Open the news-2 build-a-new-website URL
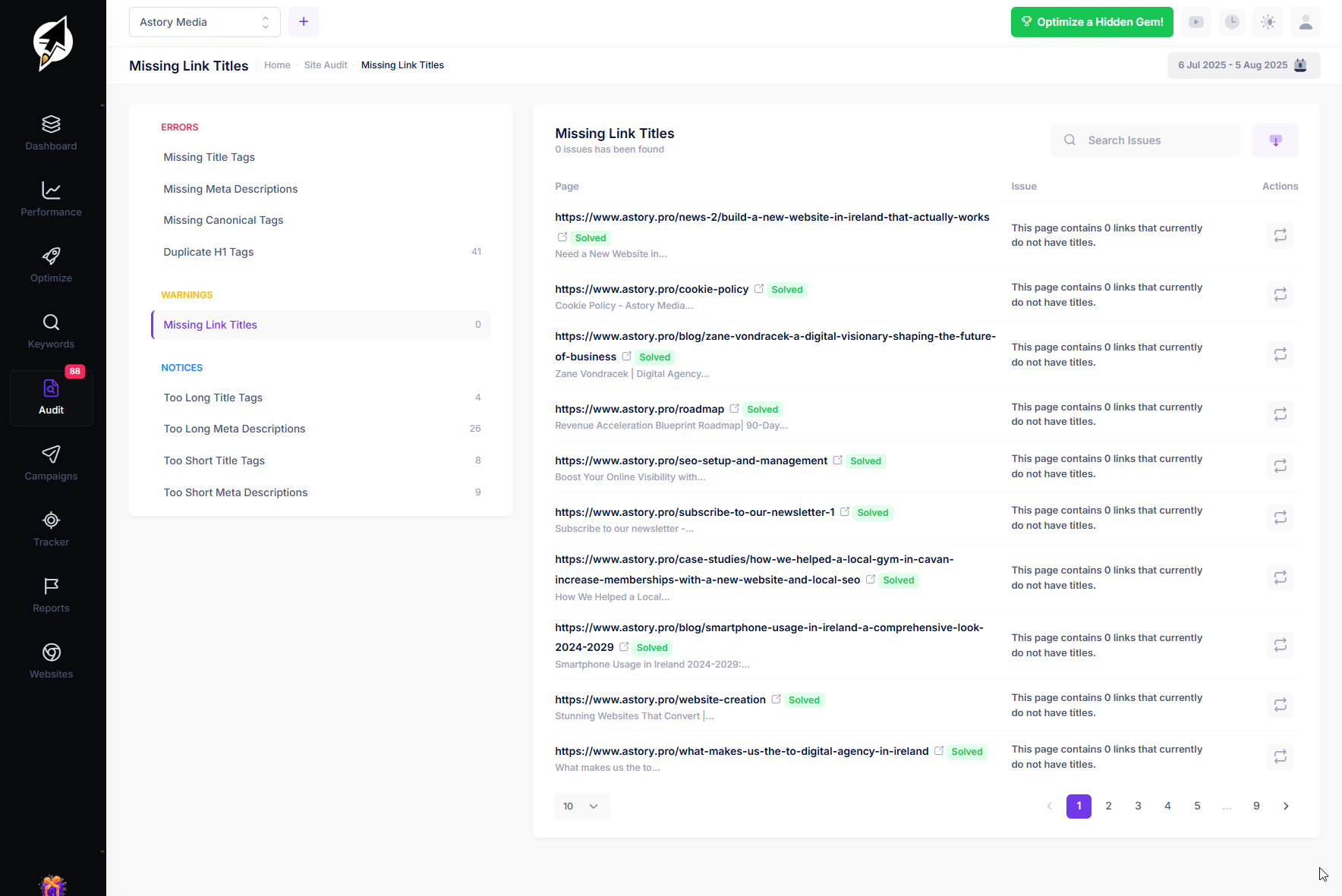 (772, 217)
